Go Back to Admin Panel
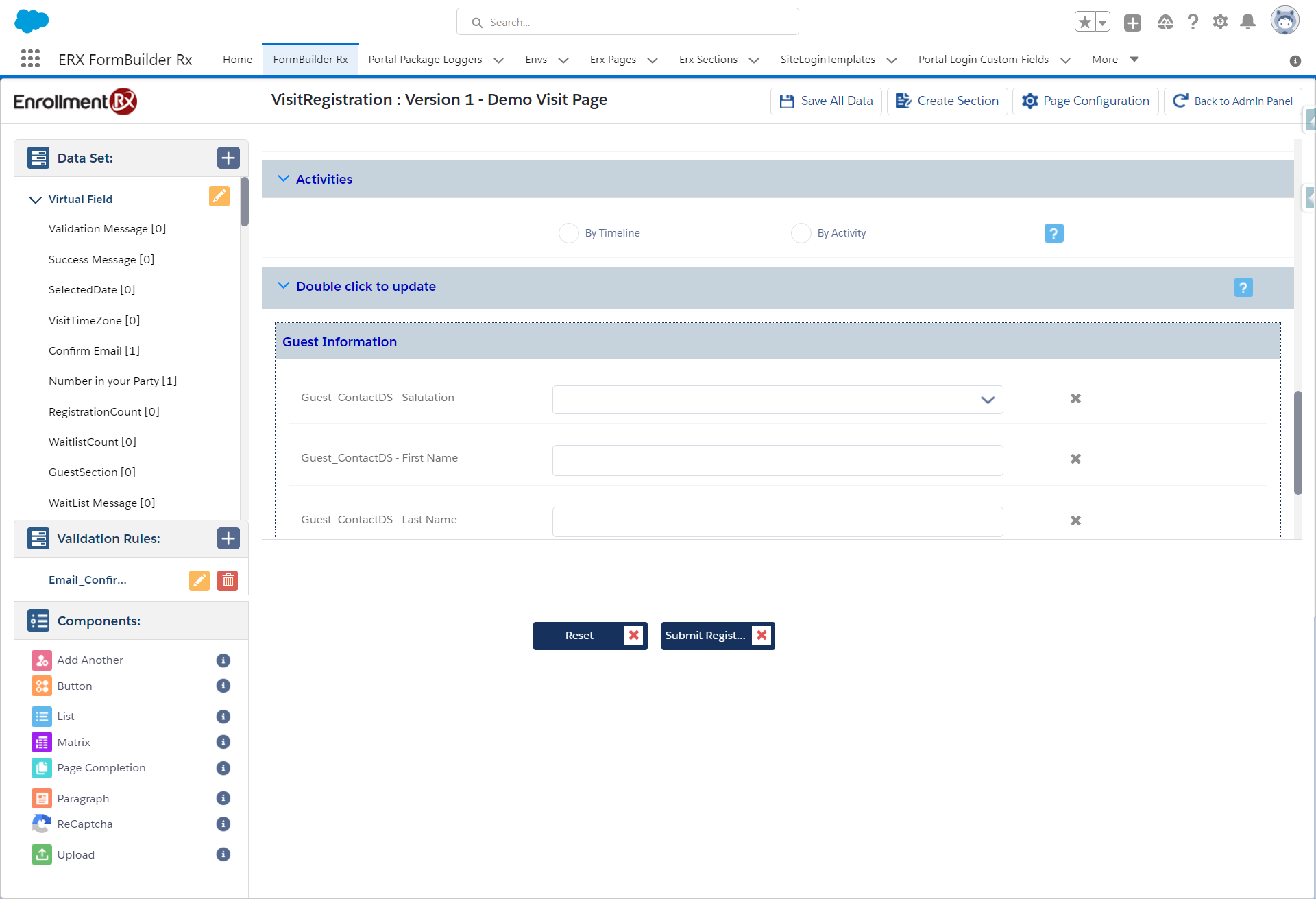Viewport: 1316px width, 899px height. tap(1232, 101)
